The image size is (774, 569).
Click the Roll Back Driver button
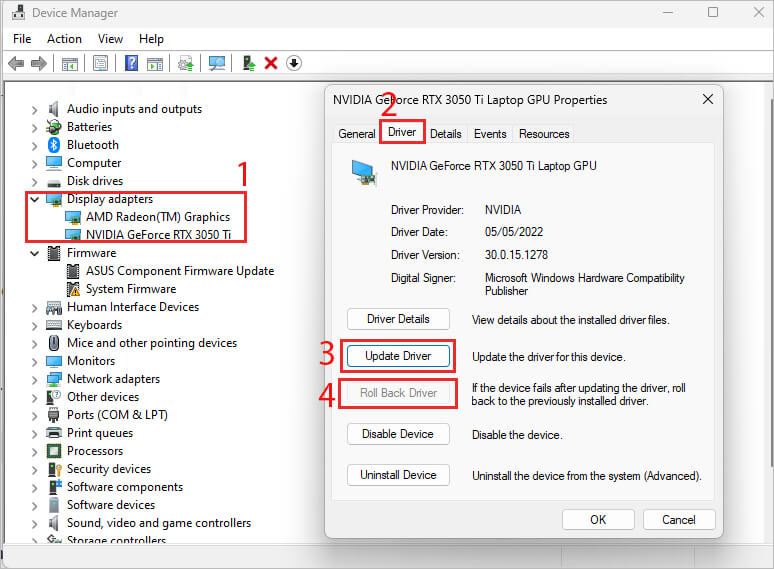pos(398,393)
